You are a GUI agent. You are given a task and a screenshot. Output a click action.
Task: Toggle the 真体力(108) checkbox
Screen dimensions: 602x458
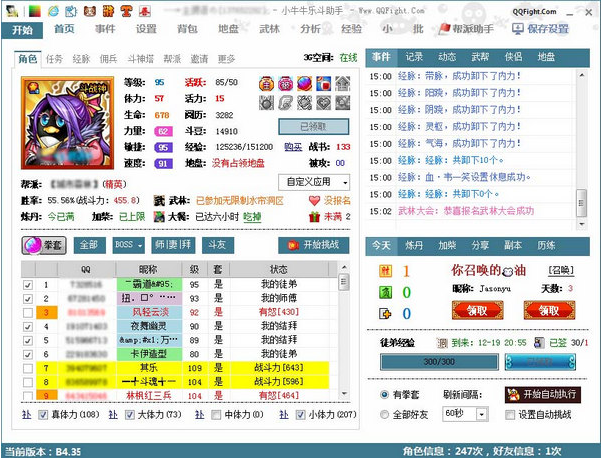(43, 415)
